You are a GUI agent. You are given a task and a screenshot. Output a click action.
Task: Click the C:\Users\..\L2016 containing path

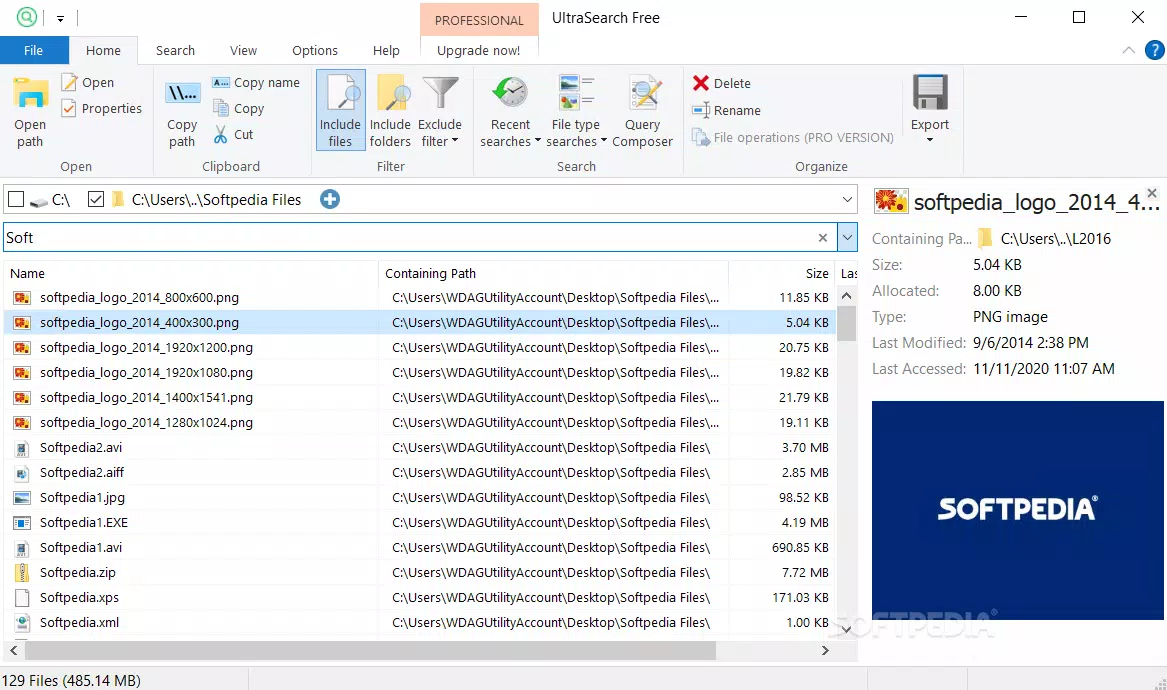click(x=1055, y=239)
